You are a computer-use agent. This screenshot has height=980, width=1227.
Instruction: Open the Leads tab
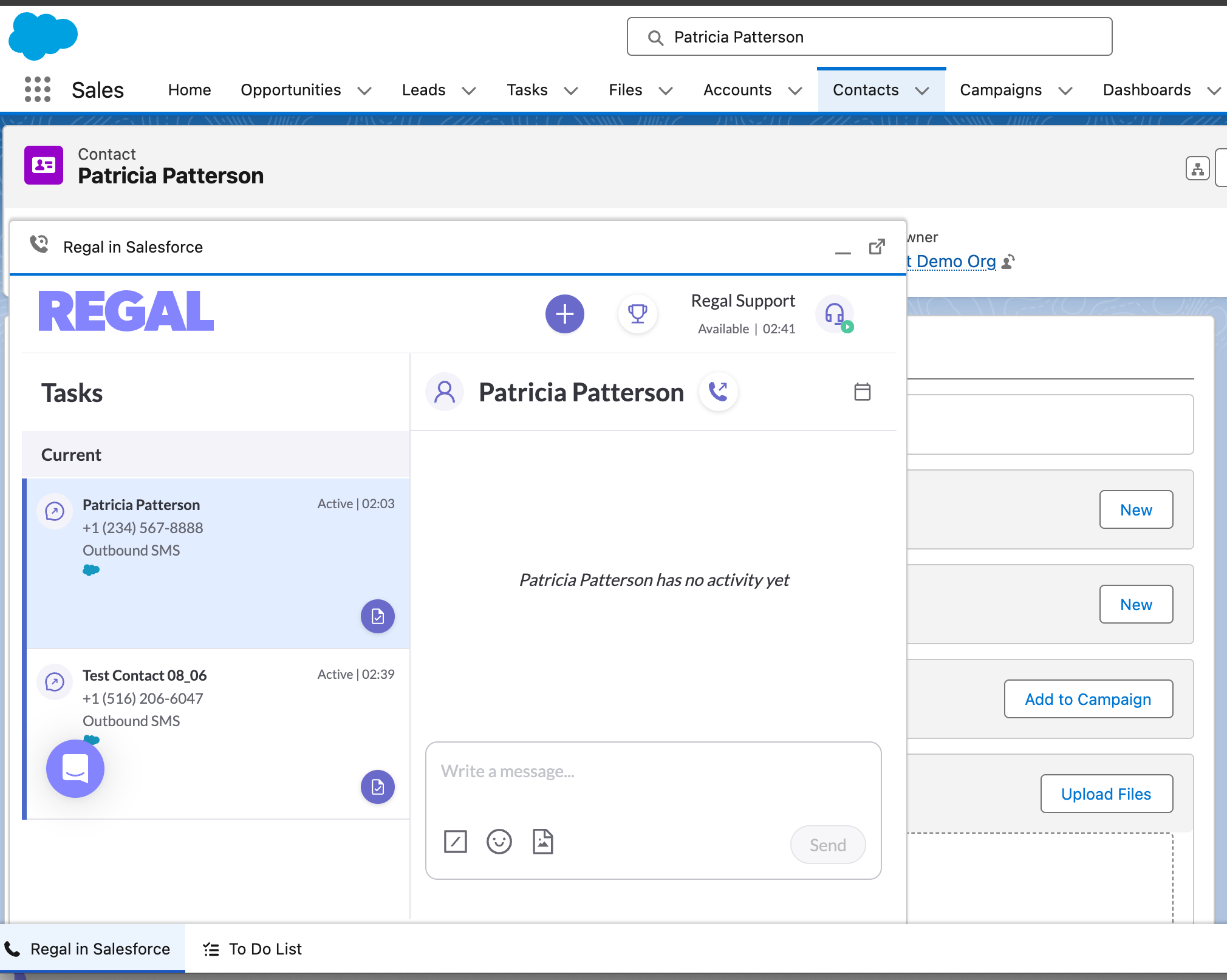424,90
